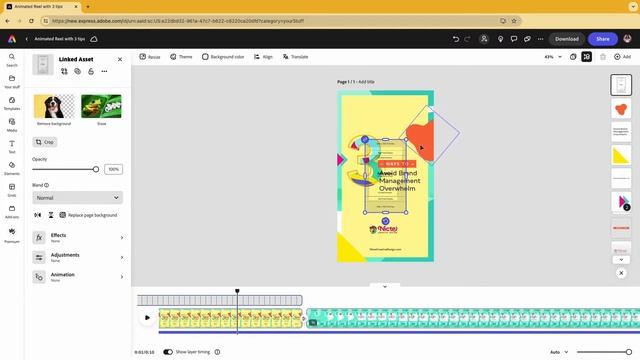Click the timeline playhead marker
640x360 pixels.
coord(237,291)
